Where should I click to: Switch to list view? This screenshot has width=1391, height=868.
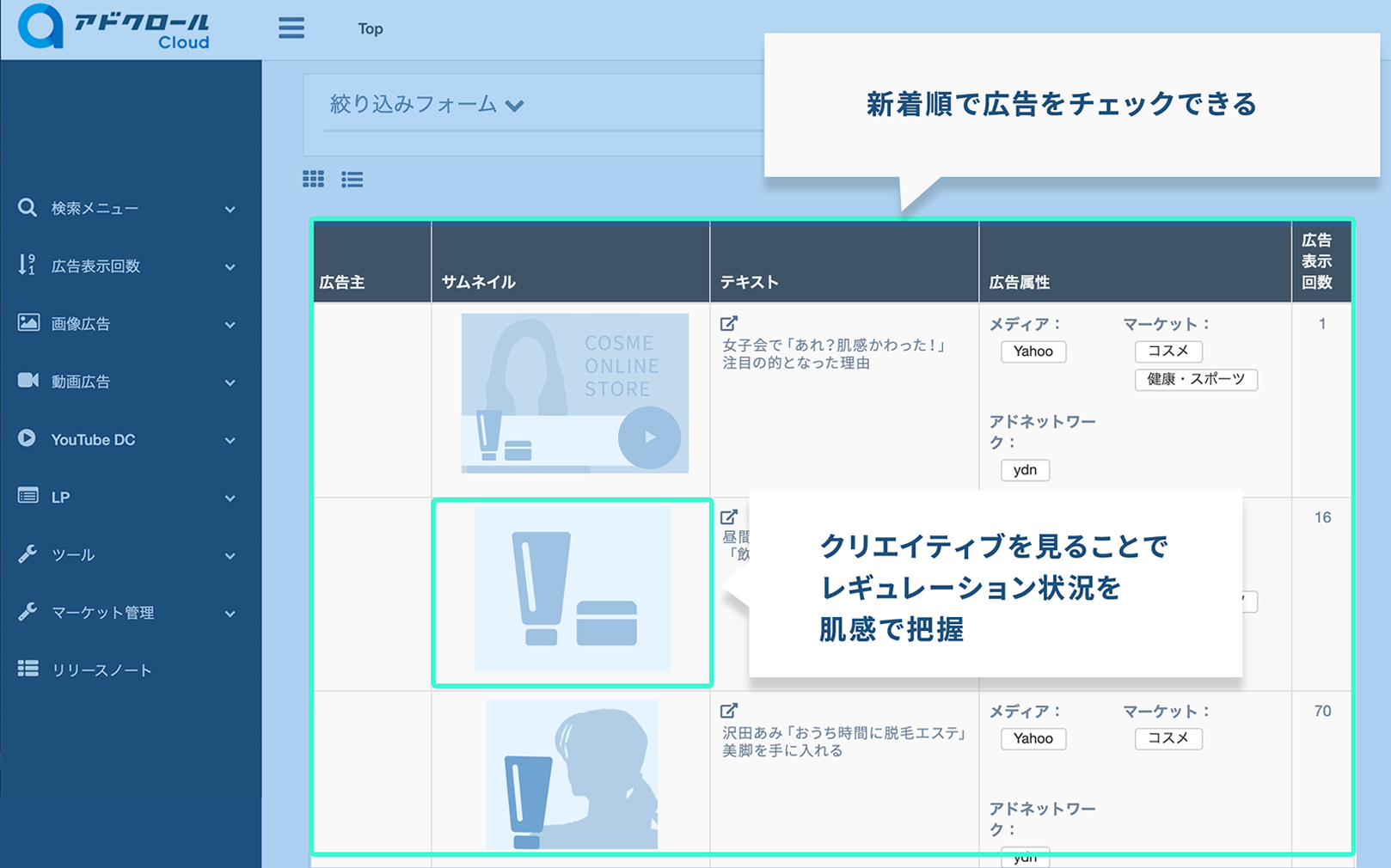(352, 179)
